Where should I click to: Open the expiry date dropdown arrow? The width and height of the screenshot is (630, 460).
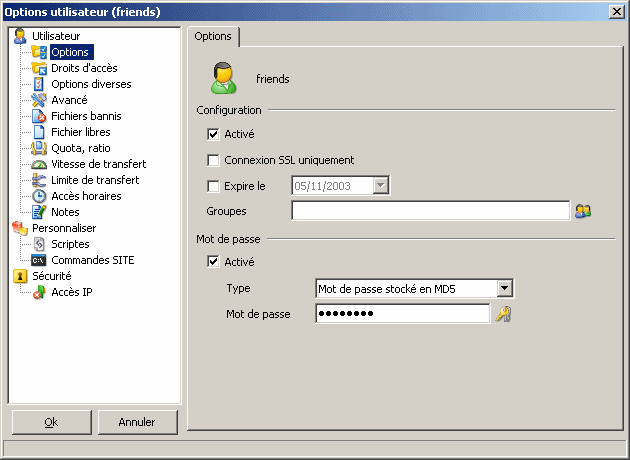pyautogui.click(x=380, y=186)
